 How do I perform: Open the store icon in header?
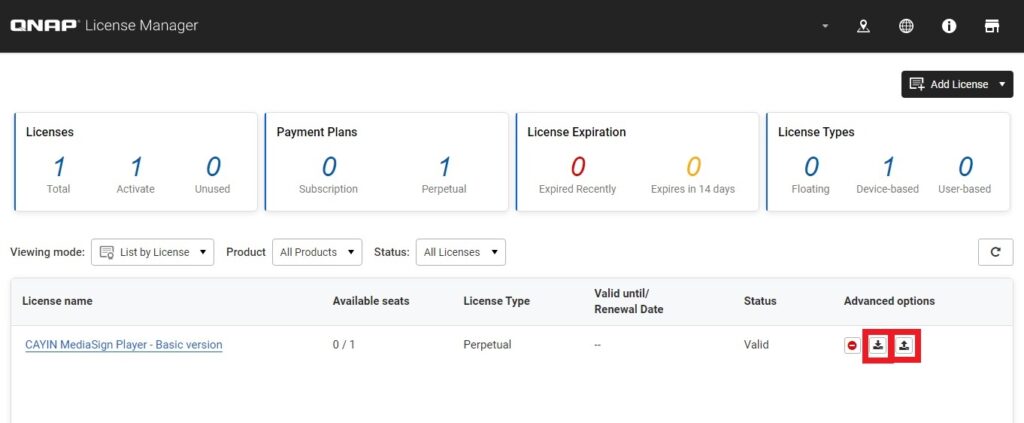(992, 26)
